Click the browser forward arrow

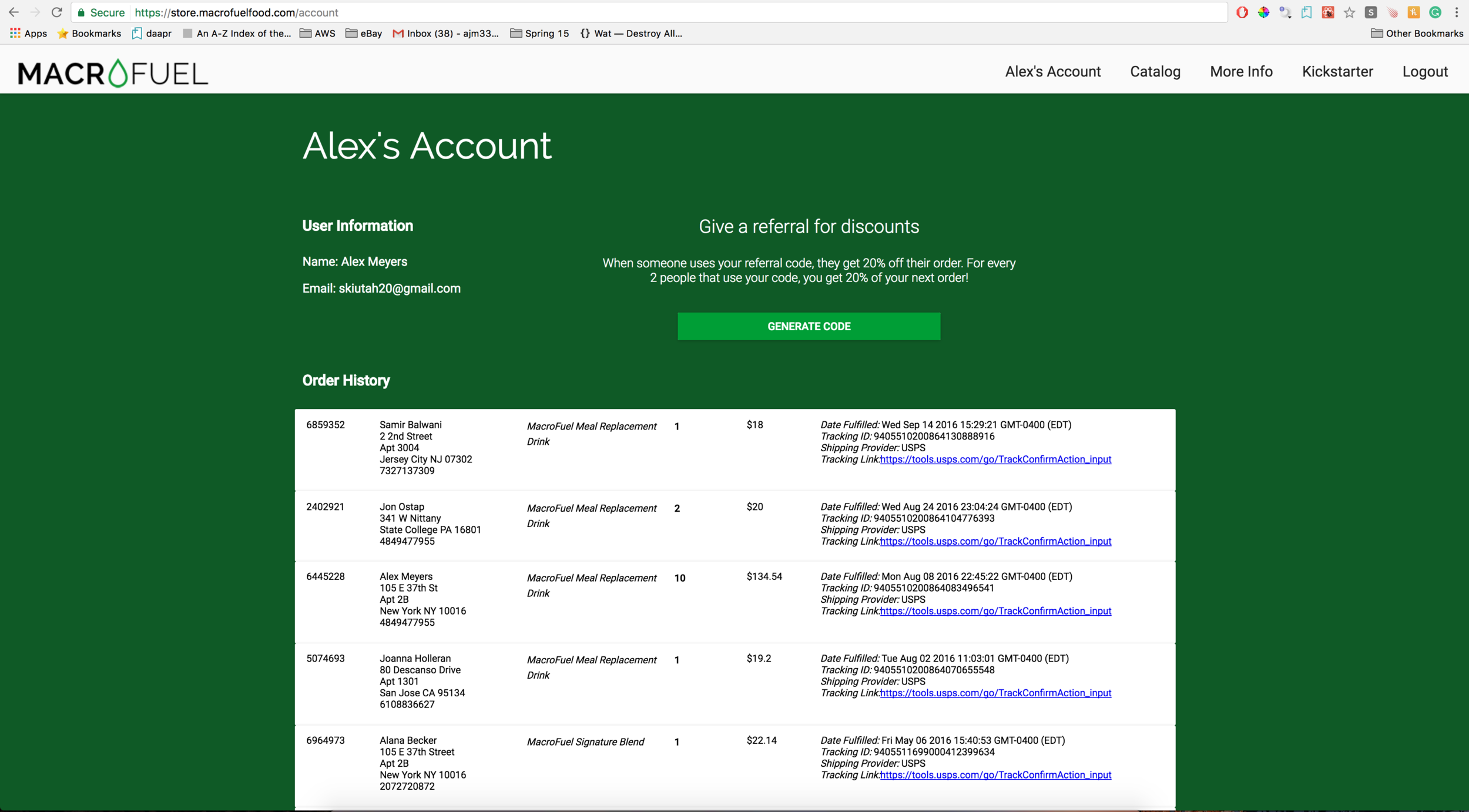point(35,12)
